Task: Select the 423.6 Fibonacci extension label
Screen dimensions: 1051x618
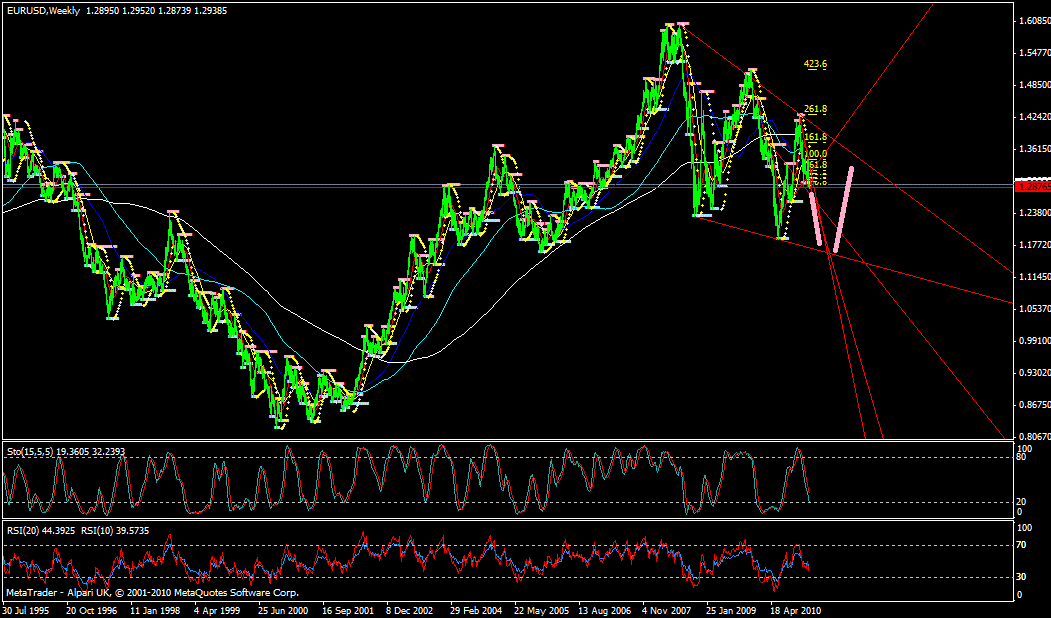Action: coord(815,62)
